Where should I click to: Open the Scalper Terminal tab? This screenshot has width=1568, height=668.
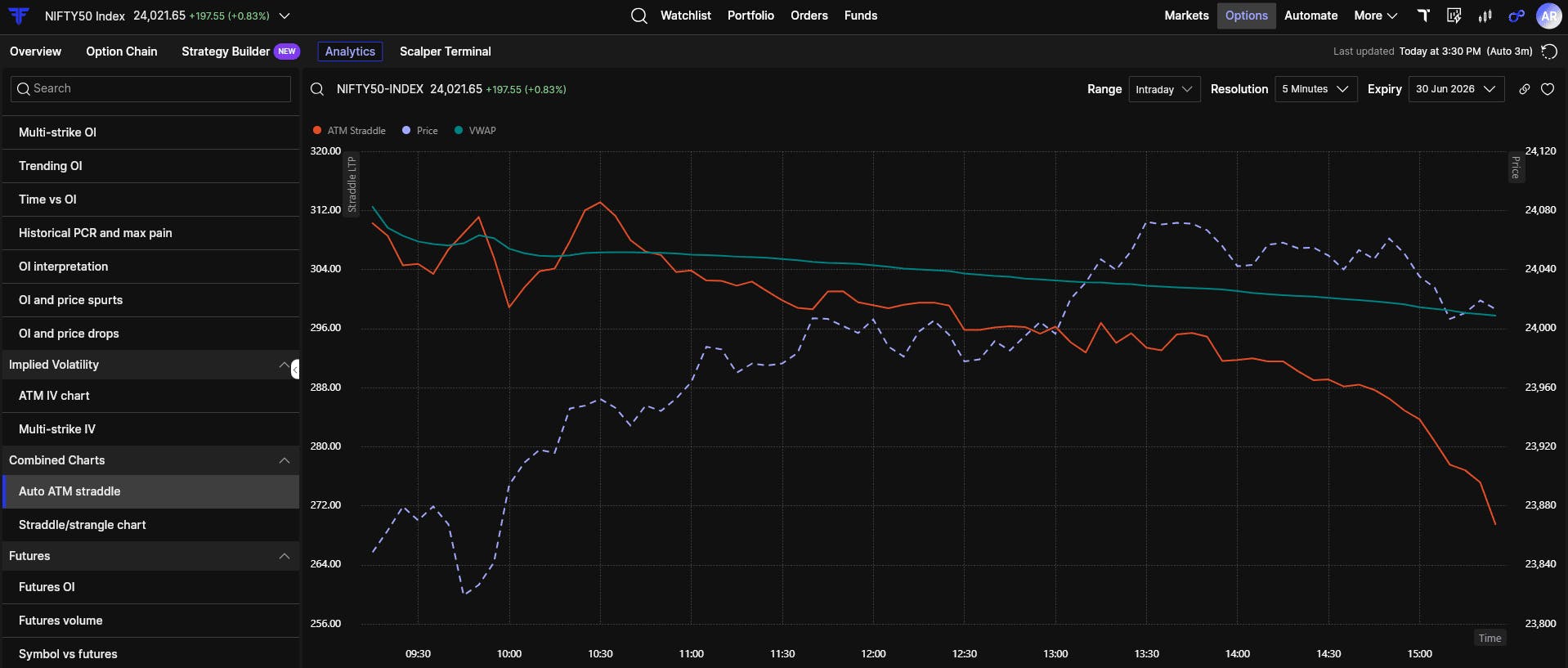[x=446, y=52]
